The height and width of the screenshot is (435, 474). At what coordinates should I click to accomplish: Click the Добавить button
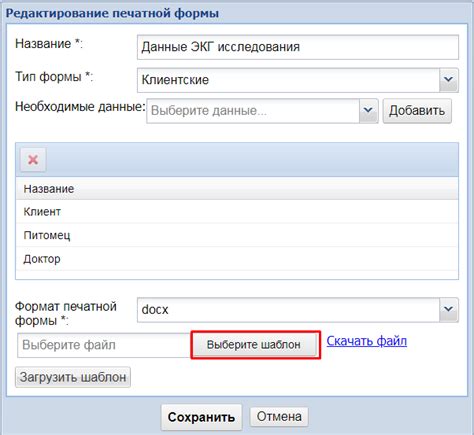[x=417, y=111]
